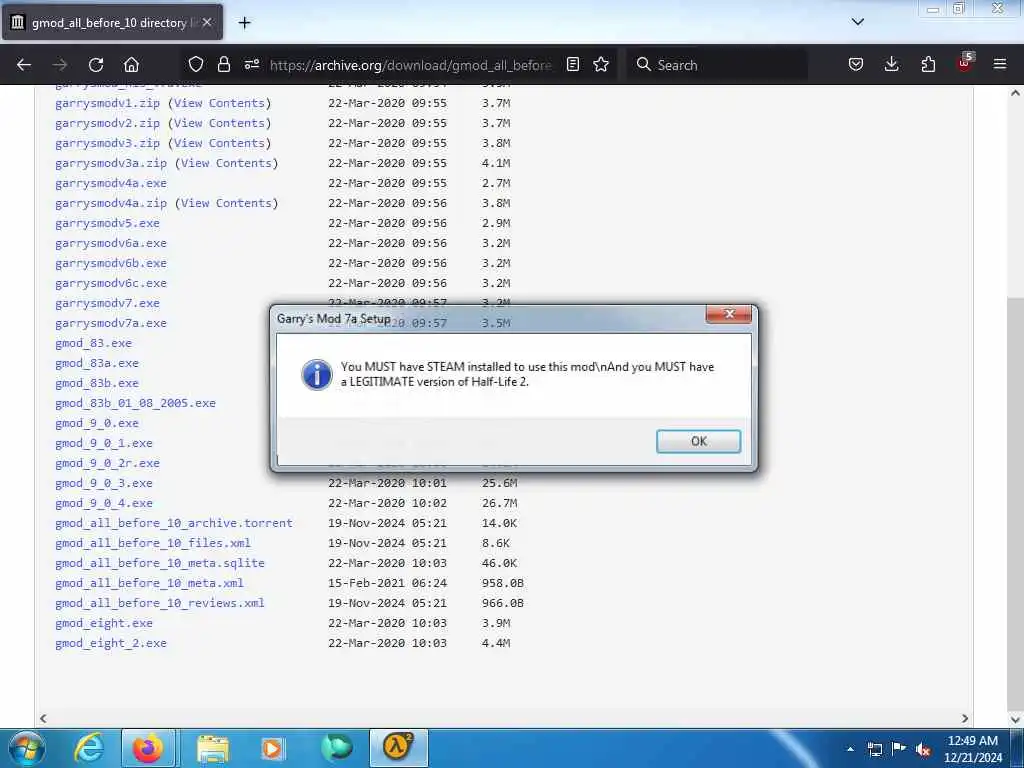Download gmod_83.exe
The width and height of the screenshot is (1024, 768).
pos(93,344)
